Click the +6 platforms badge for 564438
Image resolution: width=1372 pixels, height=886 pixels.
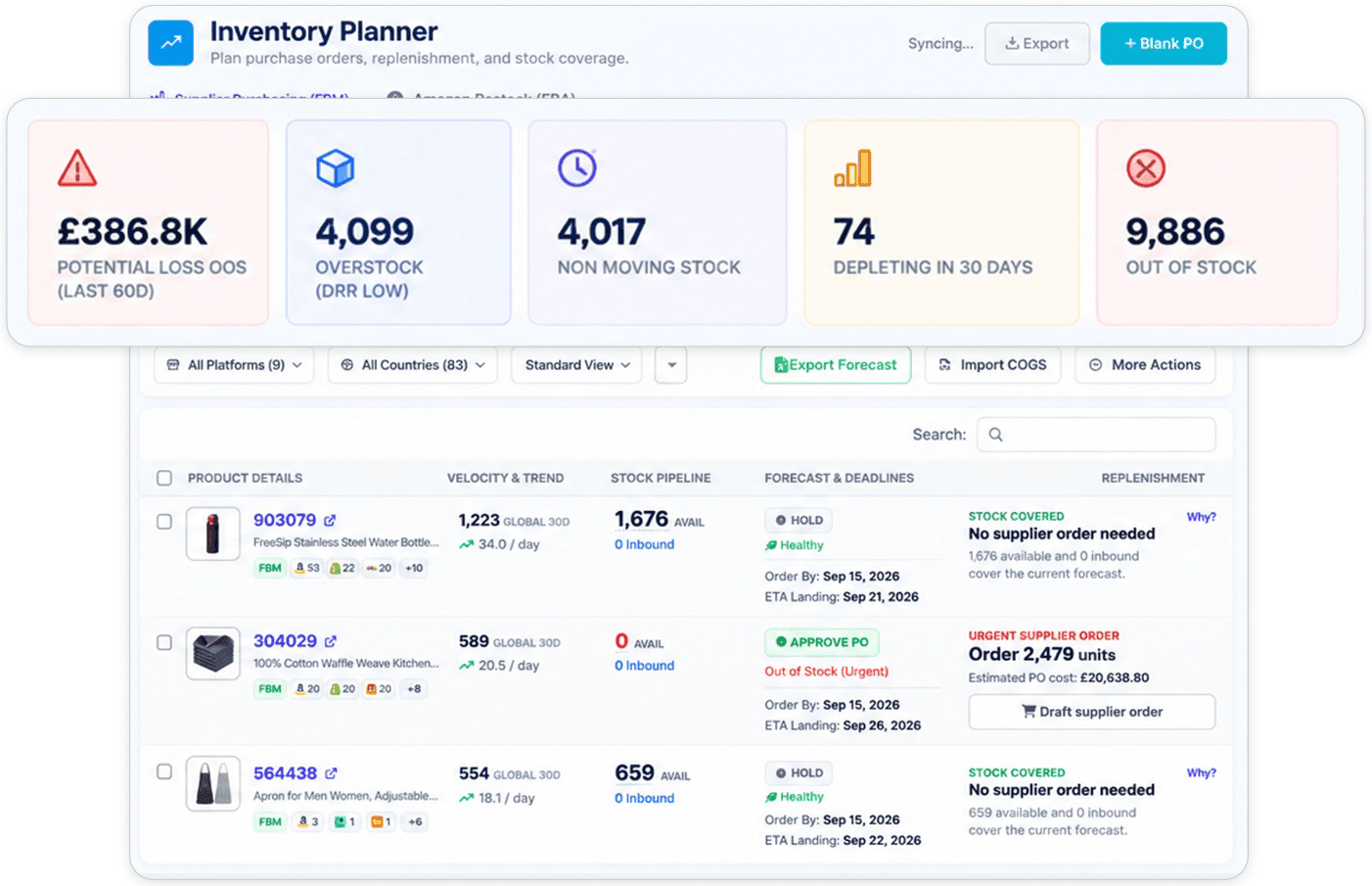click(415, 822)
